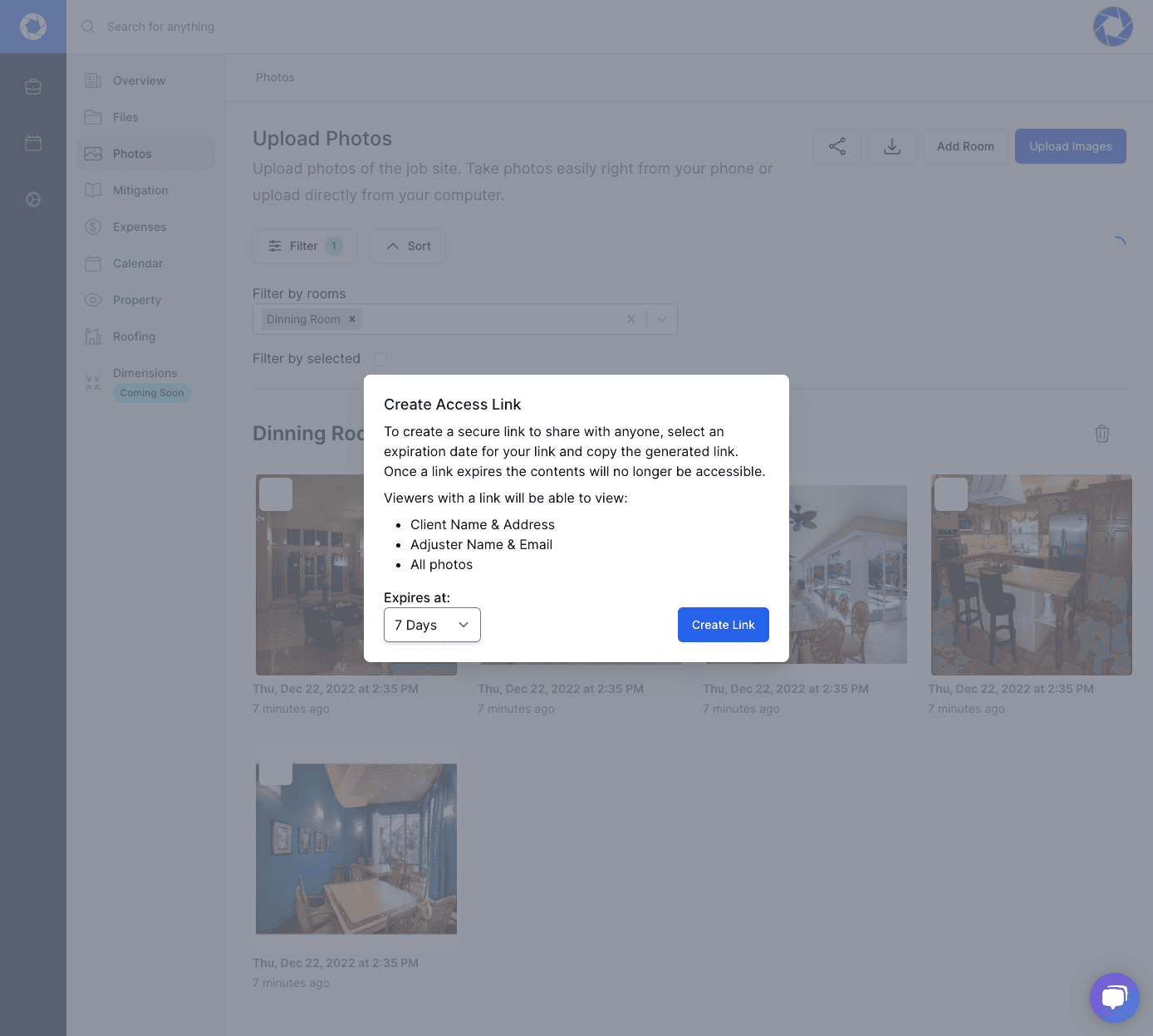Click the Search for anything field
Viewport: 1153px width, 1036px height.
tap(161, 27)
